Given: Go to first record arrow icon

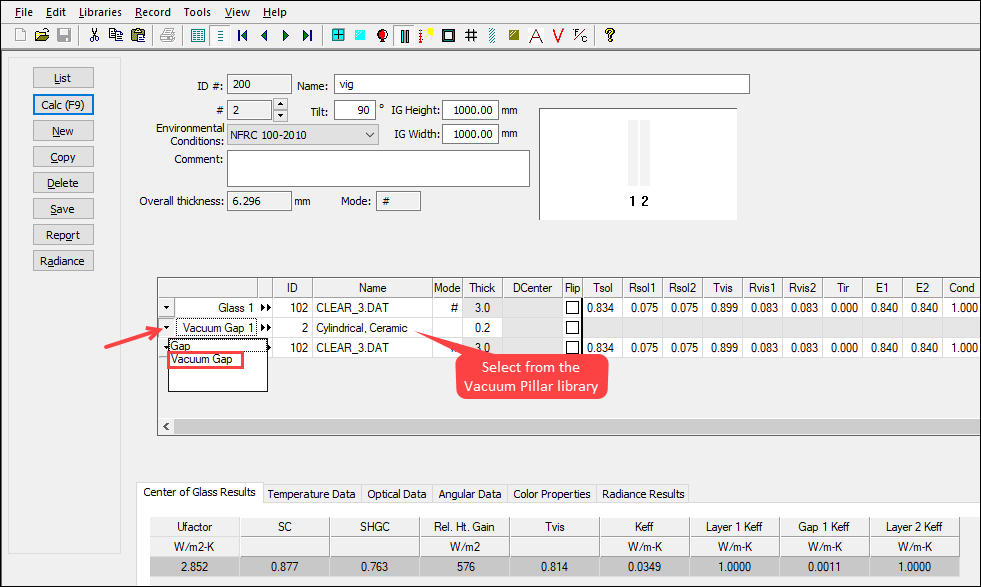Looking at the screenshot, I should point(242,35).
